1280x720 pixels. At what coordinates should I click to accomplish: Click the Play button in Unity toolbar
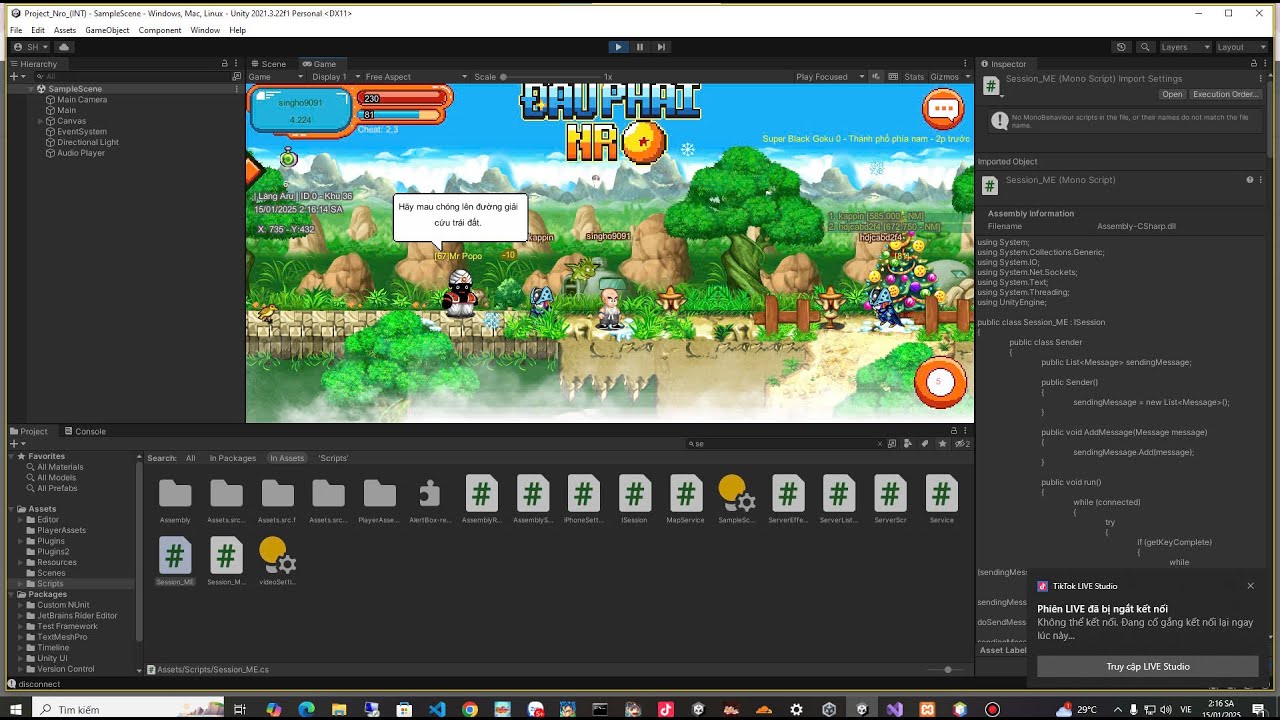[618, 47]
